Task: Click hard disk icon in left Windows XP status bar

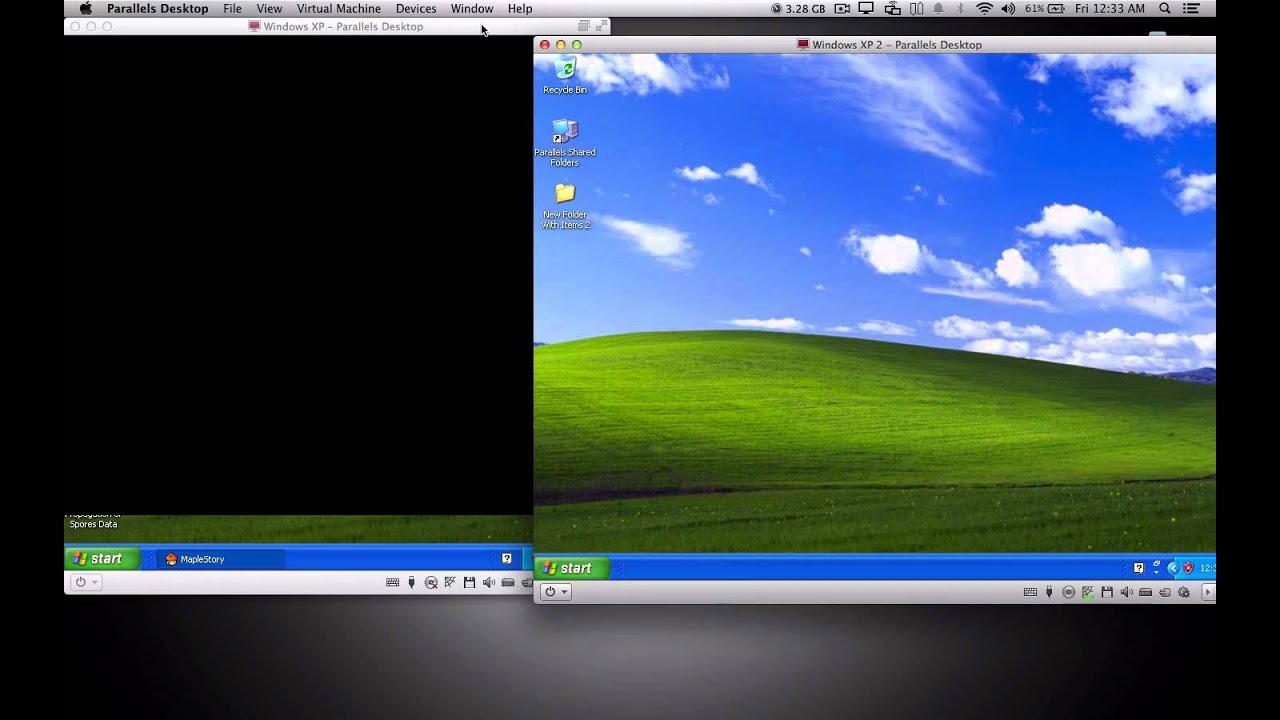Action: (508, 582)
